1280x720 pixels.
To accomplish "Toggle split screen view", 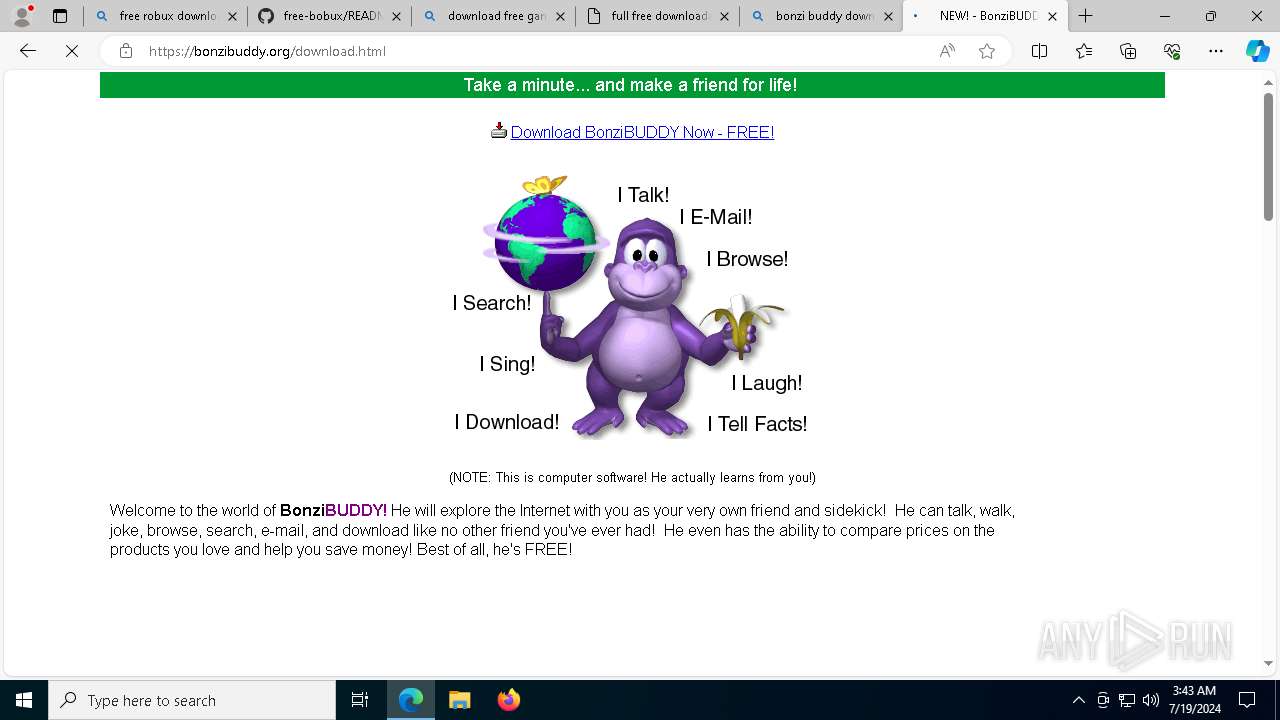I will [1039, 51].
